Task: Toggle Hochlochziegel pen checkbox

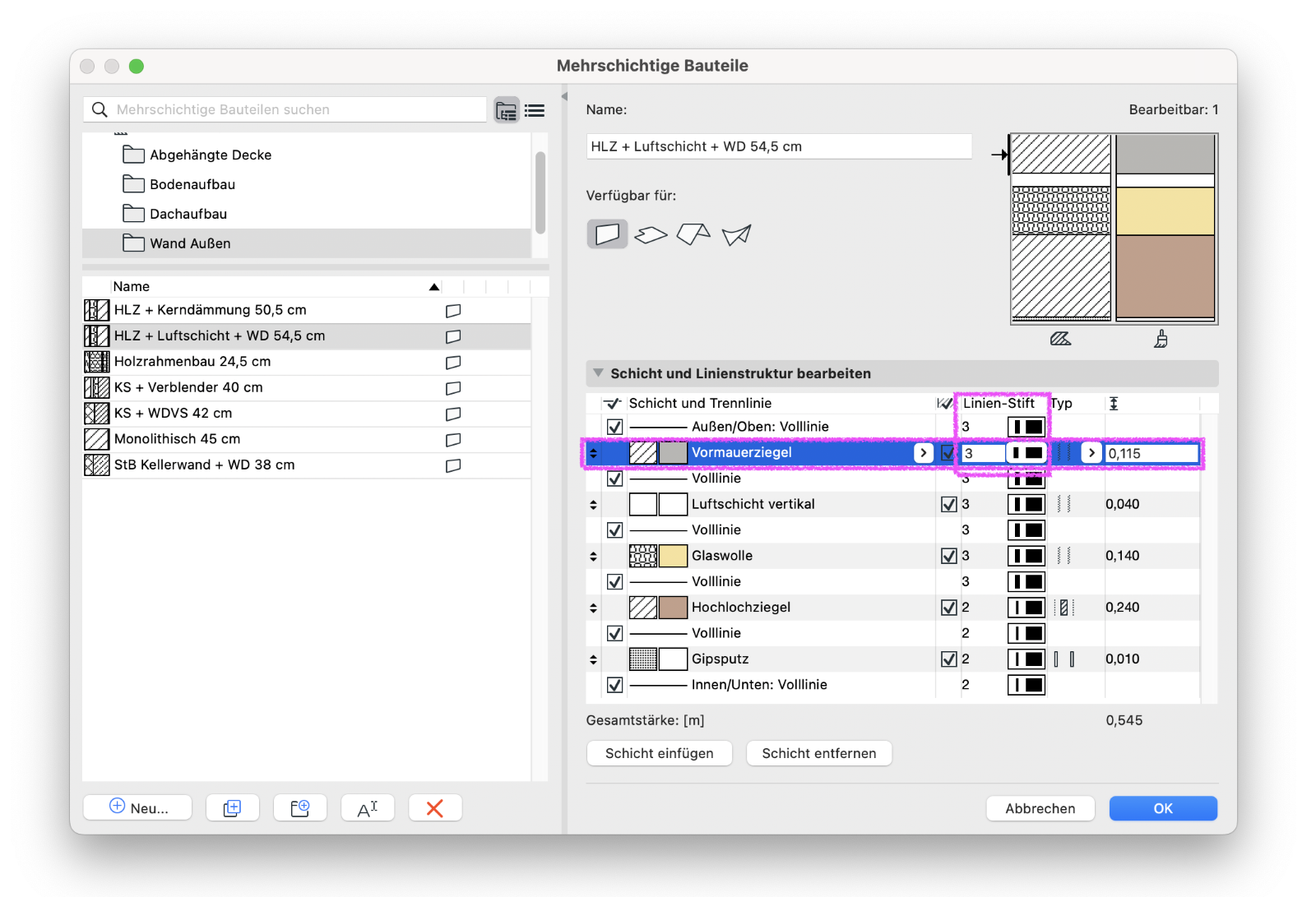Action: 948,608
